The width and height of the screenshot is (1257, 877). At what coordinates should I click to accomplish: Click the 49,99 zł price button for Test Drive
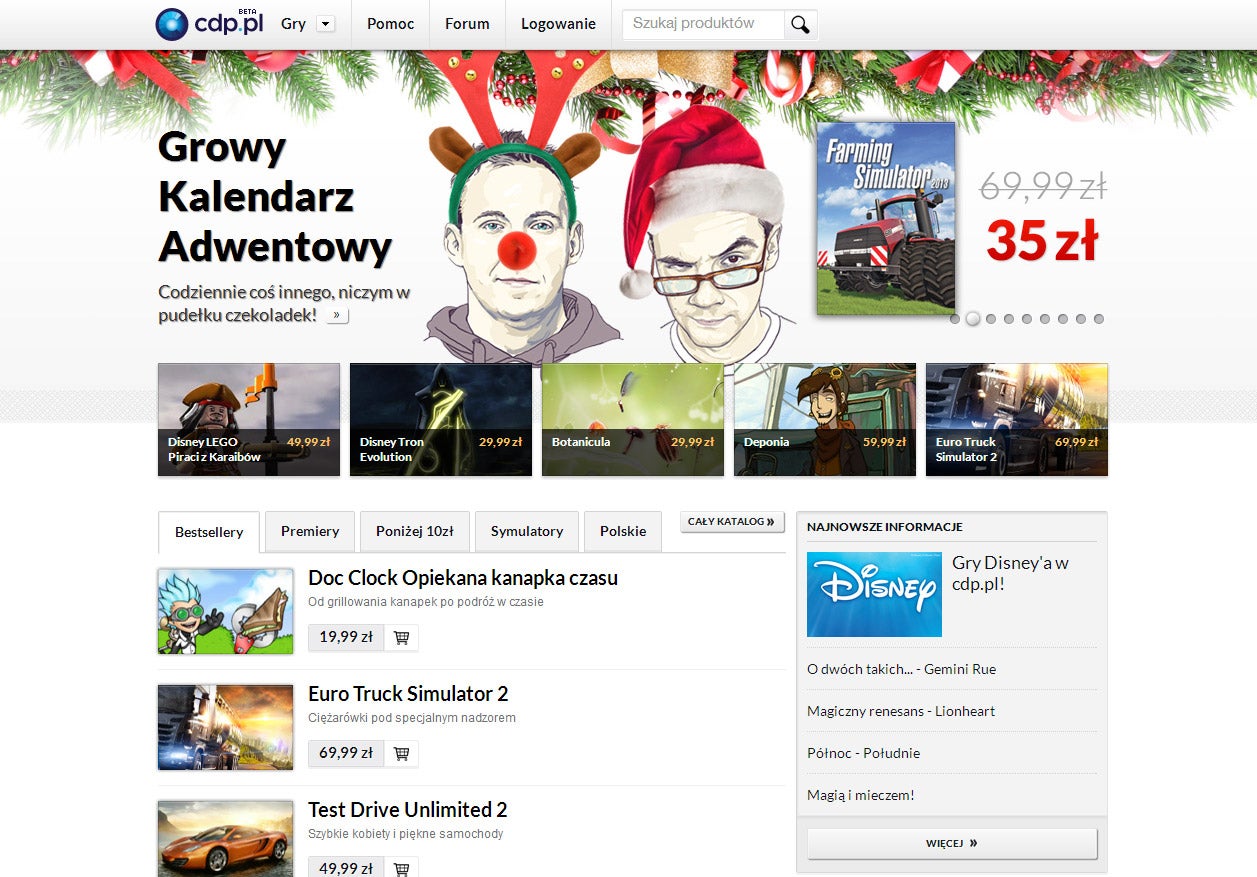coord(346,868)
